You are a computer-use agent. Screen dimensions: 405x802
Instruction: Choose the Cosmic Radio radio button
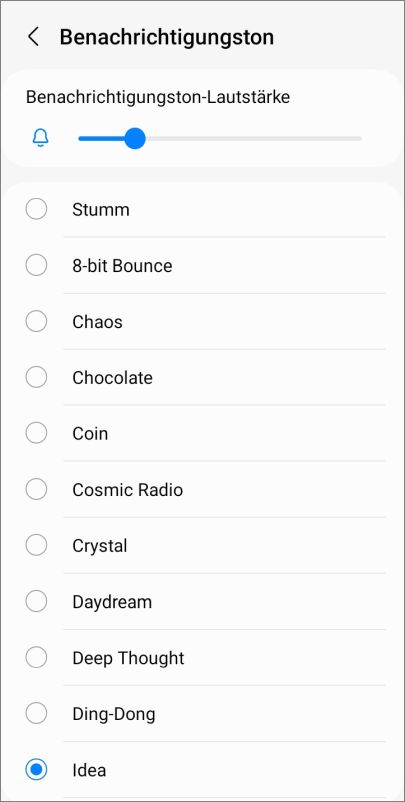36,489
